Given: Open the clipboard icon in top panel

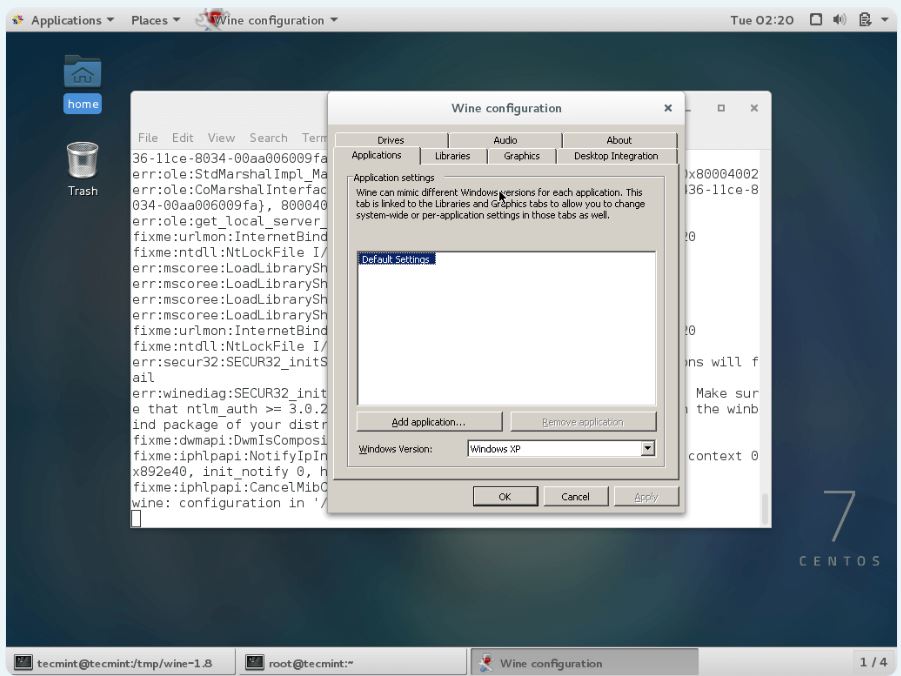Looking at the screenshot, I should tap(865, 20).
